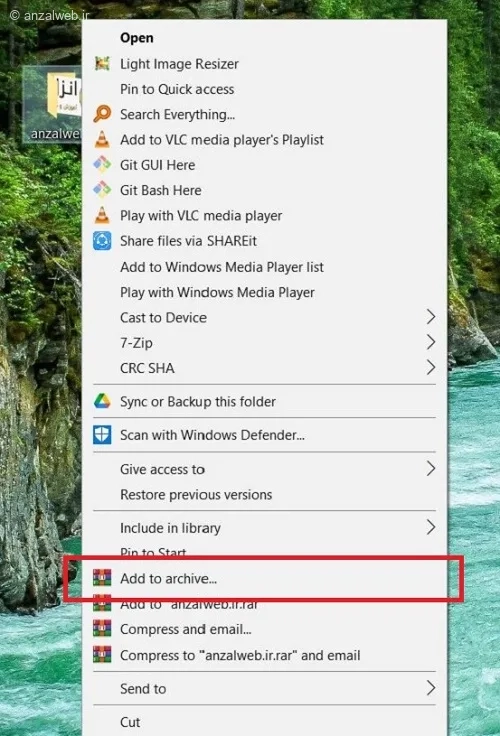
Task: Select Git GUI Here entry
Action: click(x=265, y=165)
